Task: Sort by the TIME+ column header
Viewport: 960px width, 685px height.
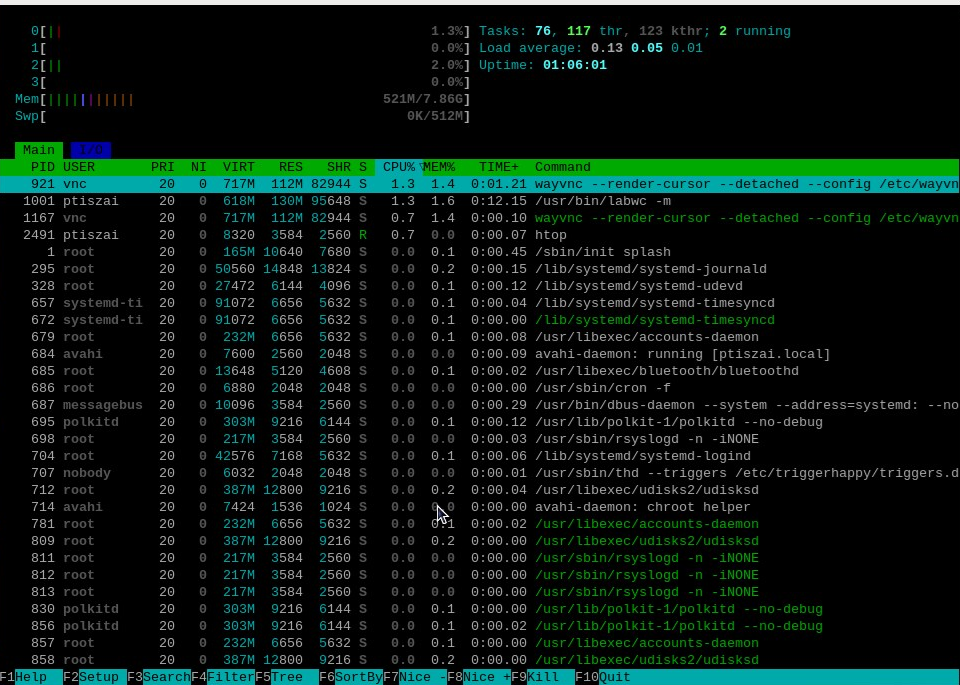Action: pyautogui.click(x=498, y=167)
